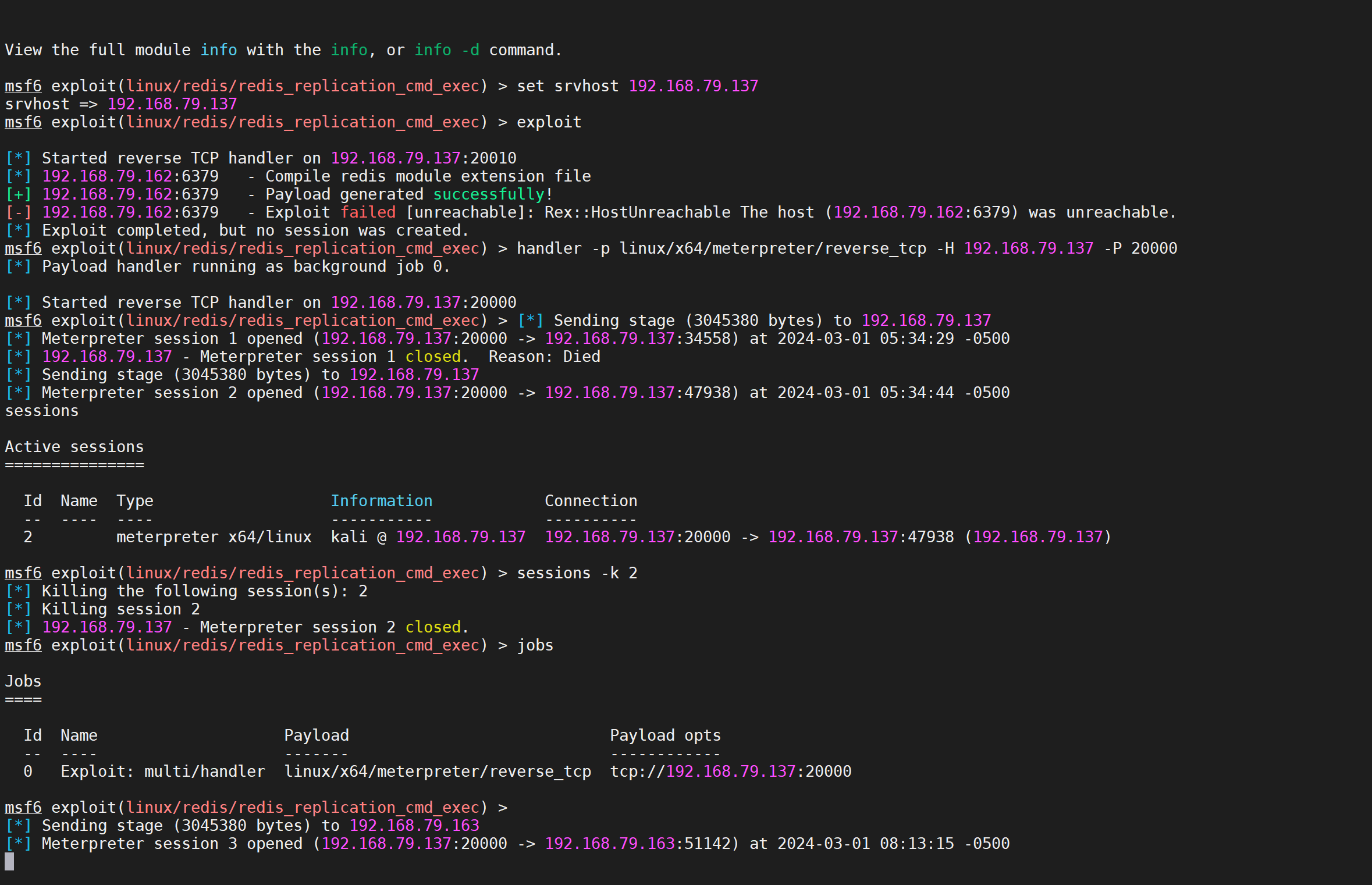Click the terminal cursor block at bottom
The image size is (1372, 885).
[9, 861]
